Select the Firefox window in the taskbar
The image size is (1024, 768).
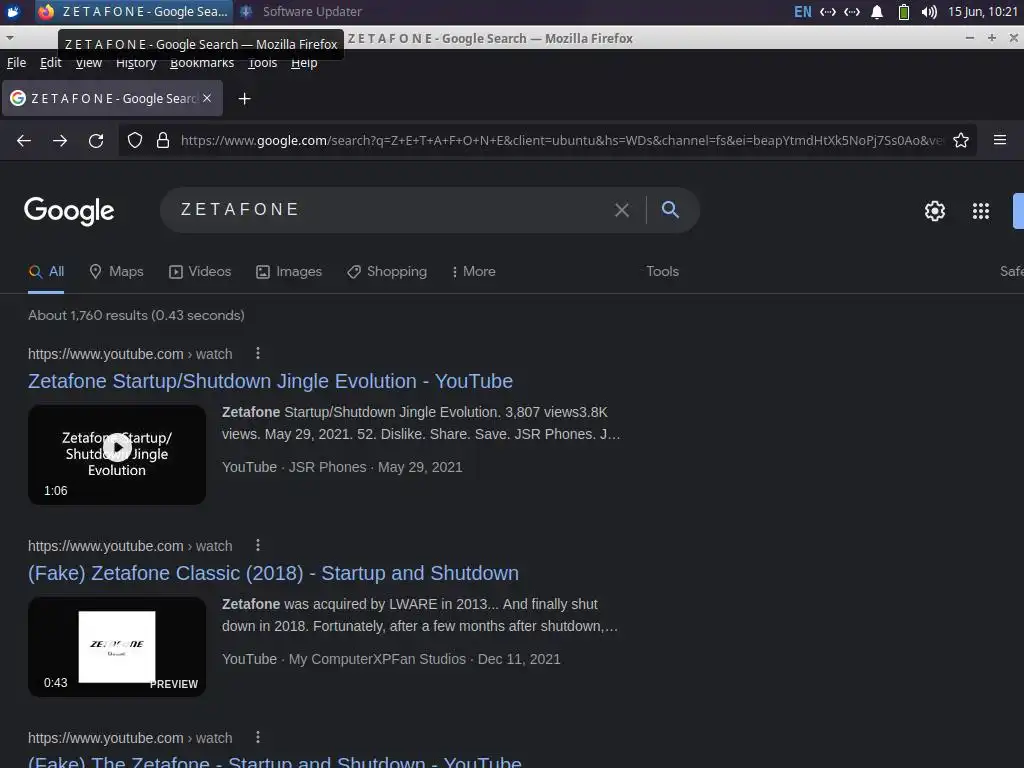click(x=133, y=12)
